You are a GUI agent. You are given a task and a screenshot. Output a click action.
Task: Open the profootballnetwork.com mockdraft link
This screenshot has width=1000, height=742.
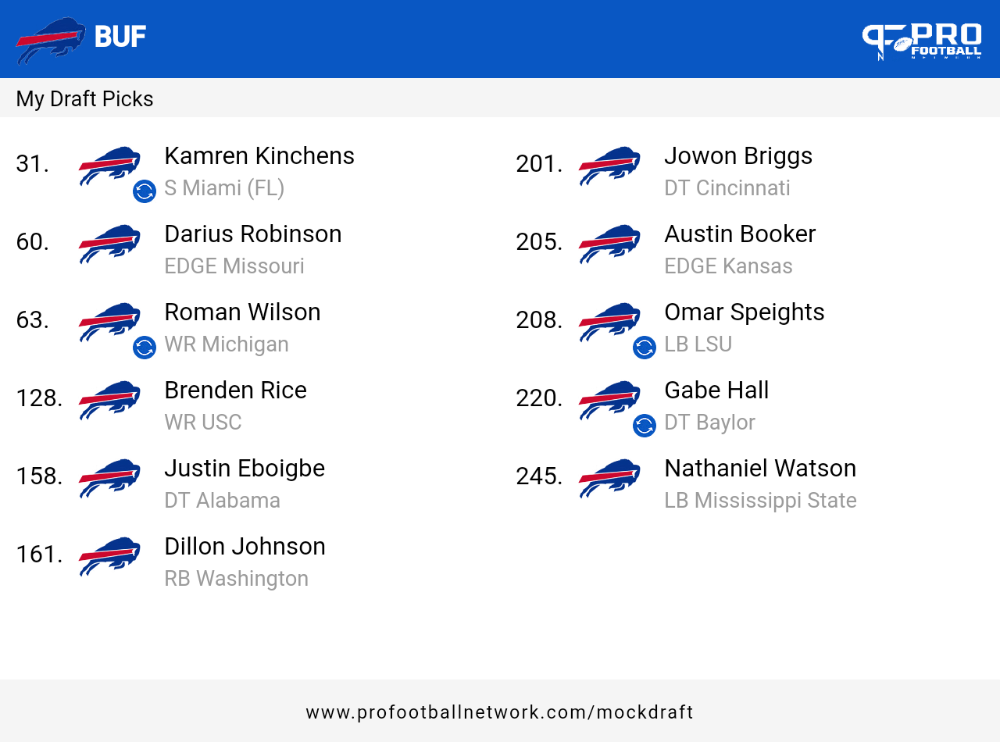click(499, 712)
